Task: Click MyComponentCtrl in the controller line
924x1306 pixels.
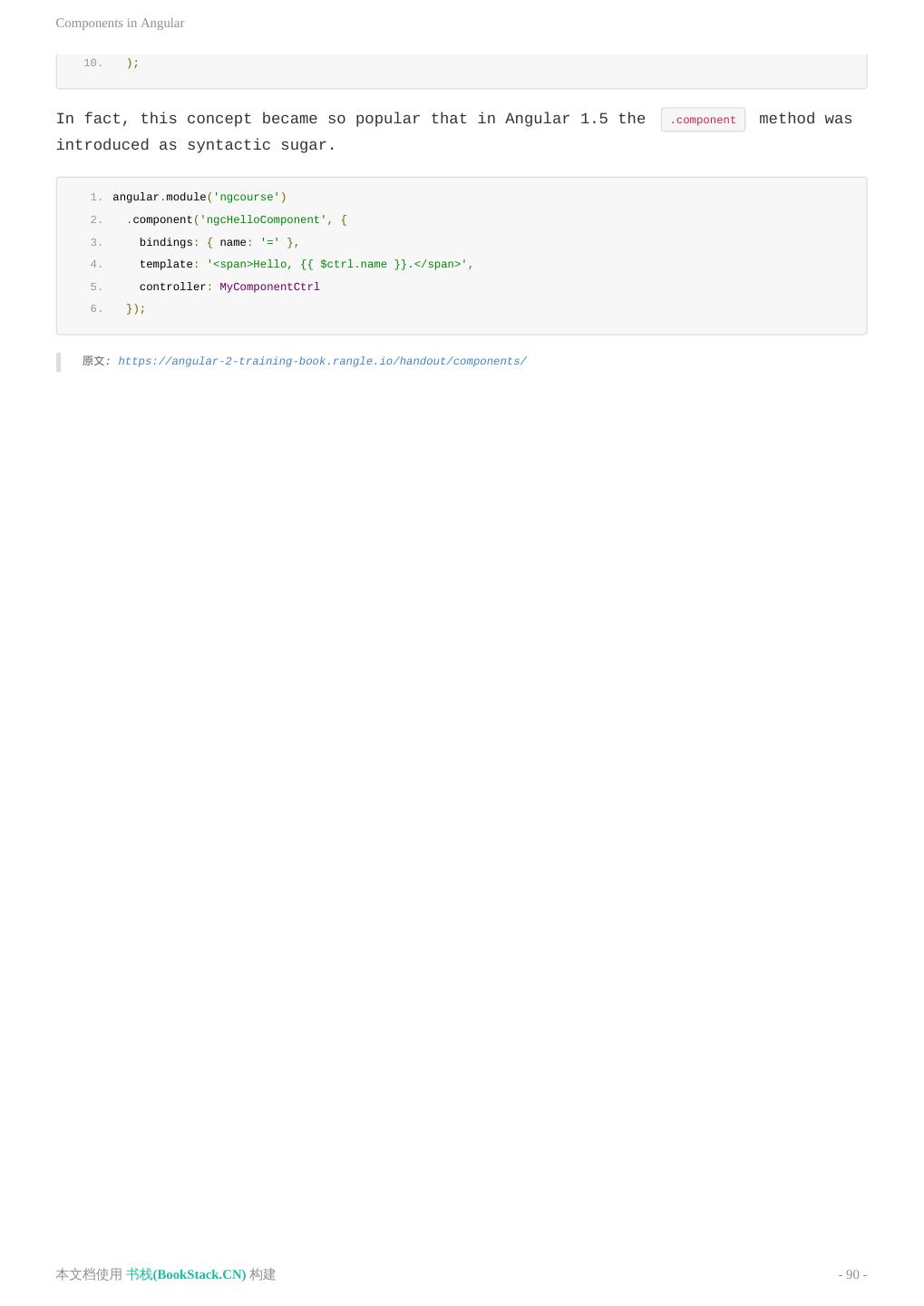Action: pos(269,287)
